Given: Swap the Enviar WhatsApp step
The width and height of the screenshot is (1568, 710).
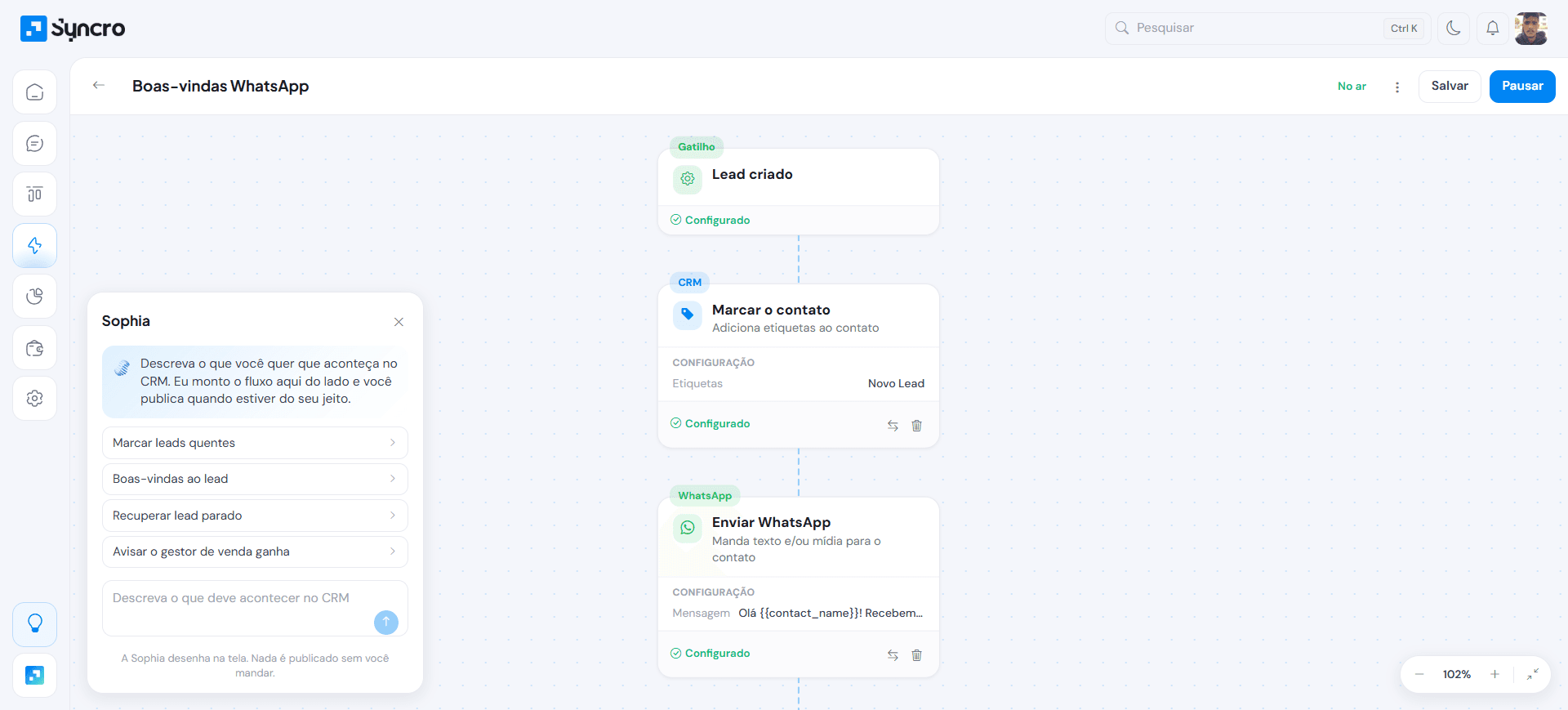Looking at the screenshot, I should [893, 655].
